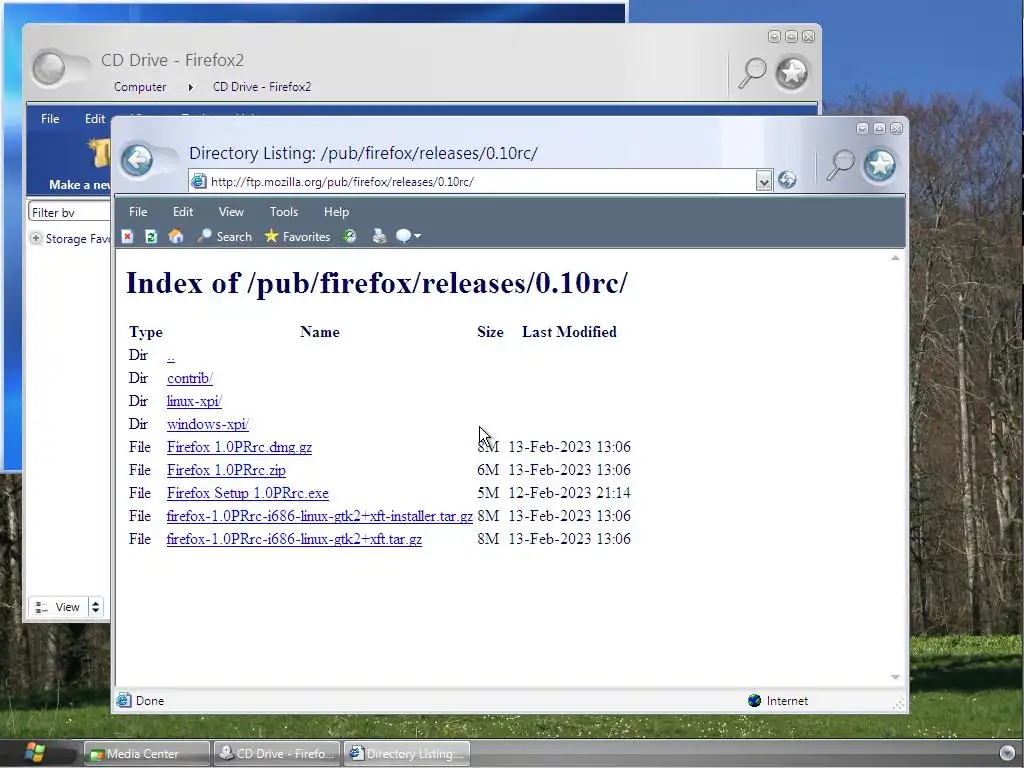
Task: Click the page icon in address bar
Action: (x=199, y=182)
